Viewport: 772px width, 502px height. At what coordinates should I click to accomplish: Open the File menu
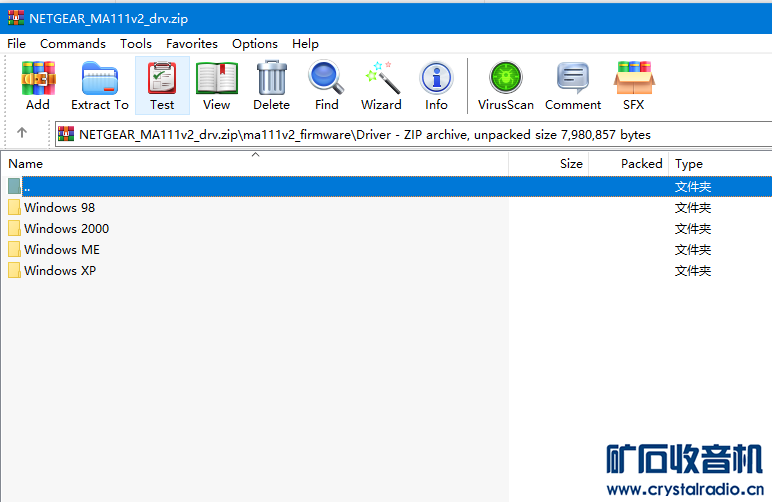pyautogui.click(x=16, y=44)
